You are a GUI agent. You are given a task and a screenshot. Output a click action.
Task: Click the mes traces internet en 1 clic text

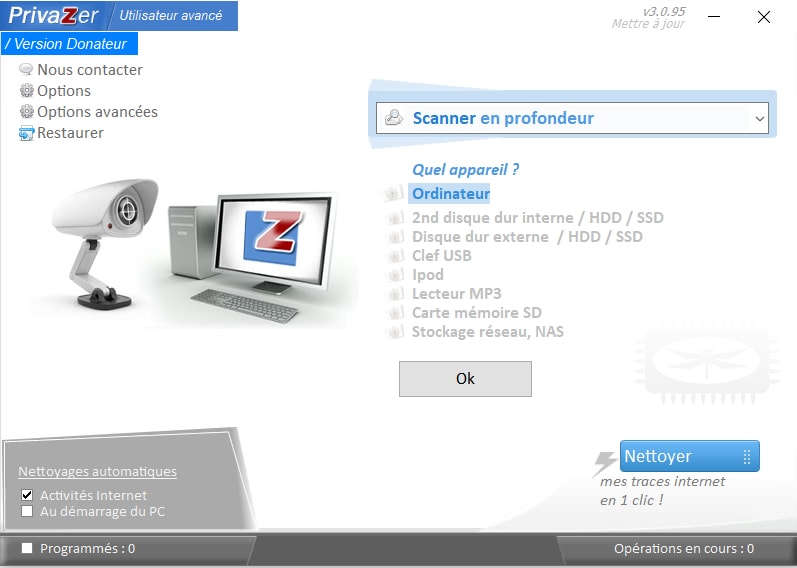click(662, 491)
